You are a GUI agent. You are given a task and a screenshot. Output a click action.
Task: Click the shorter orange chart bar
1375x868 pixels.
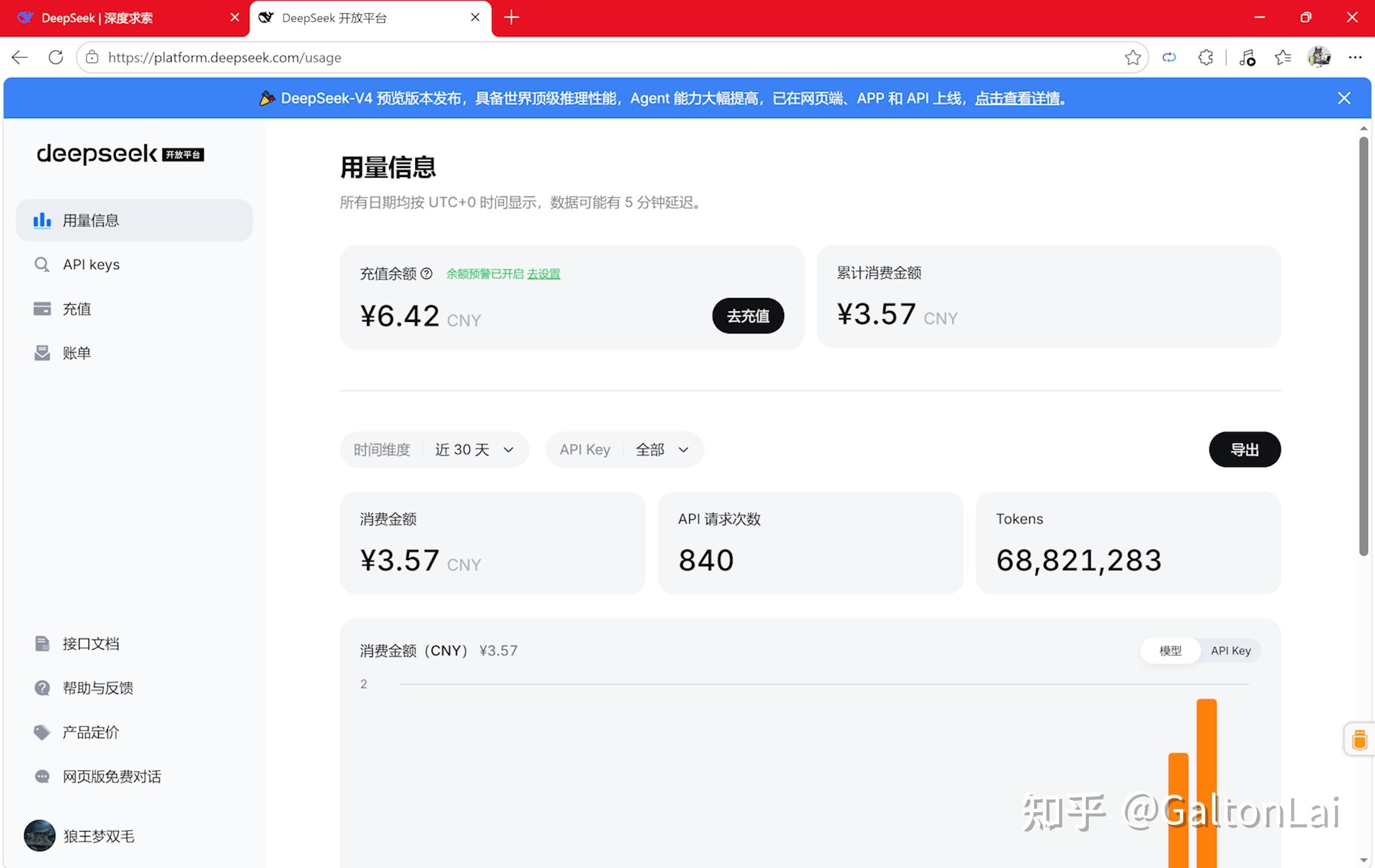click(1179, 810)
